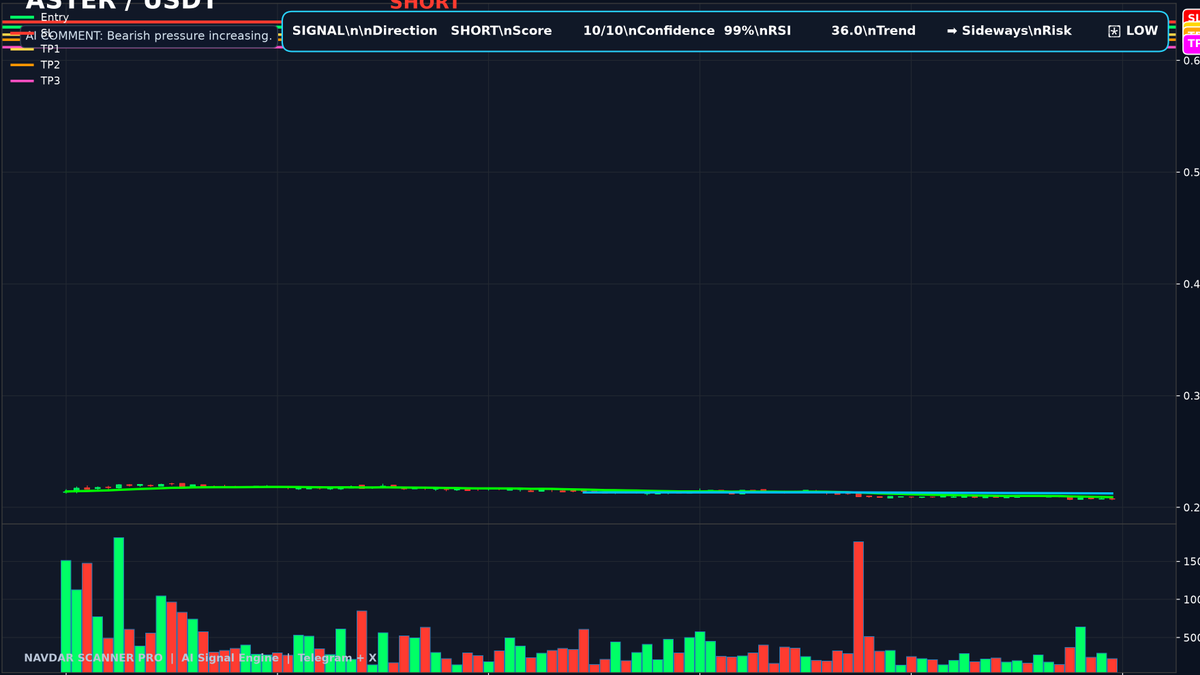Click the magenta TP price tag at right edge
This screenshot has height=675, width=1200.
pyautogui.click(x=1192, y=44)
